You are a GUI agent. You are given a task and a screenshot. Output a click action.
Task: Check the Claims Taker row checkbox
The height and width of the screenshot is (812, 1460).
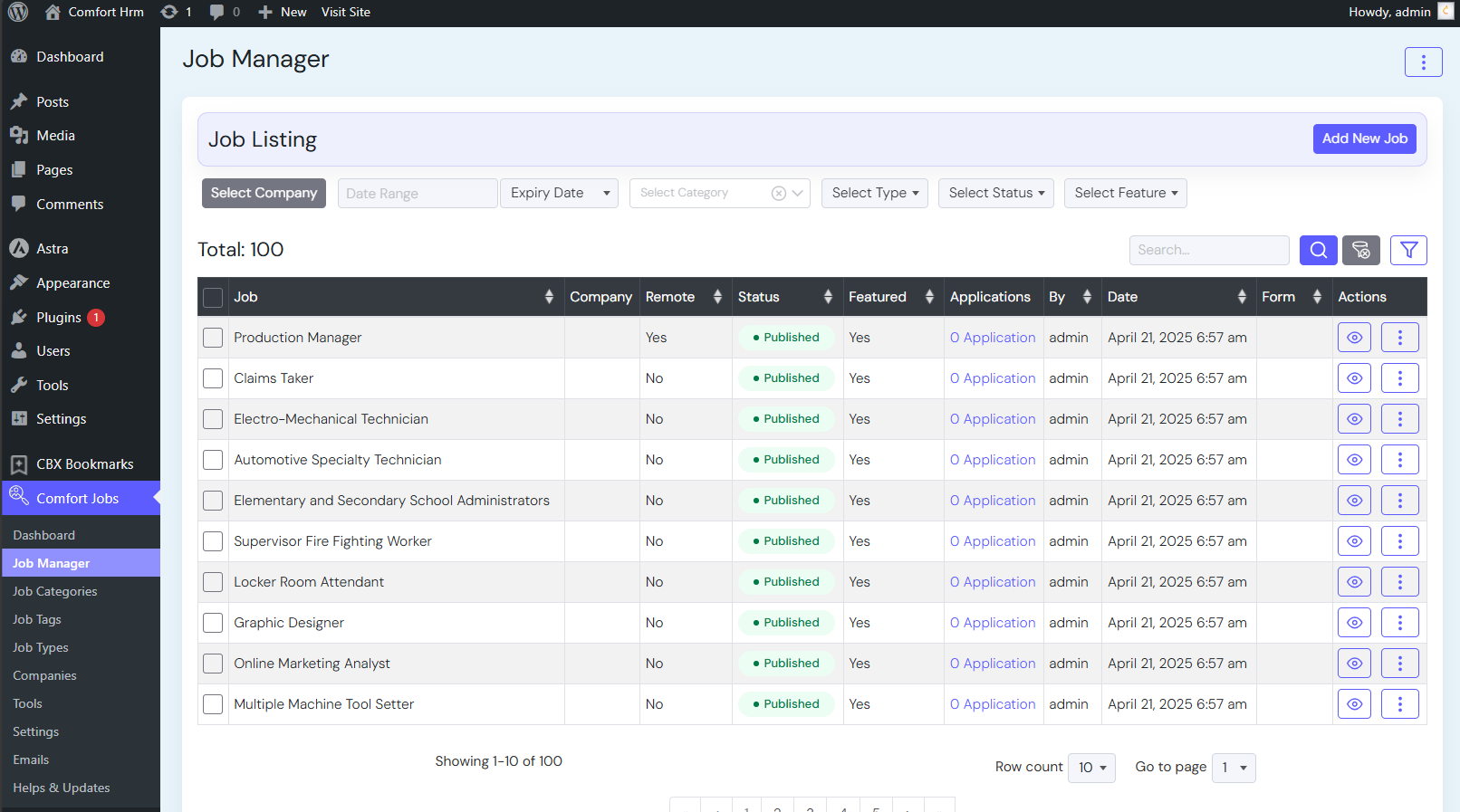tap(213, 378)
